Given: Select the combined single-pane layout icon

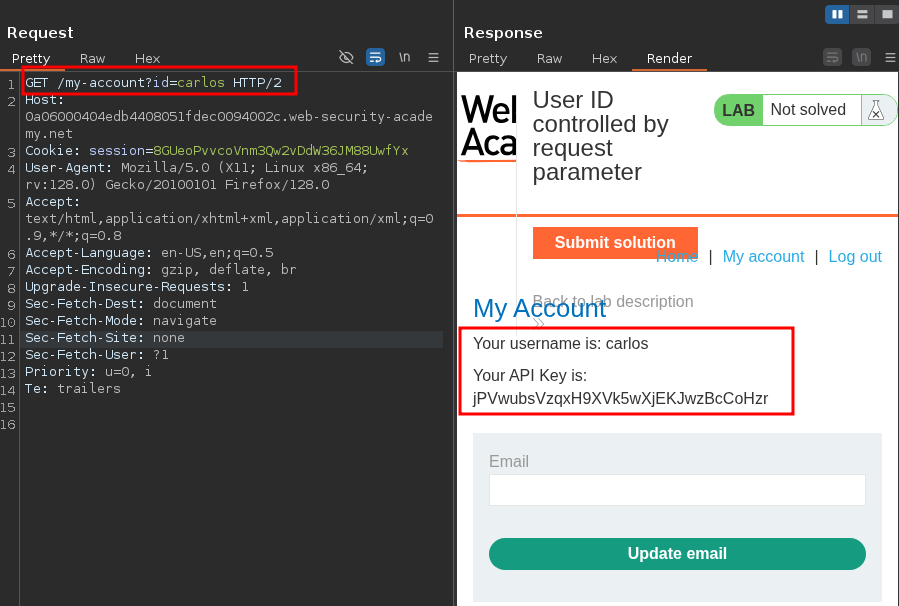Looking at the screenshot, I should pyautogui.click(x=886, y=14).
